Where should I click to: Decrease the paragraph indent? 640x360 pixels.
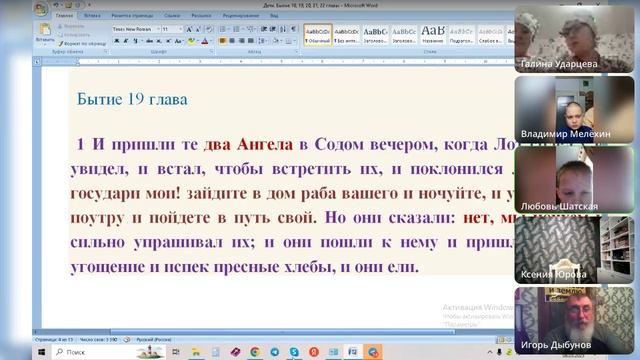click(x=264, y=29)
